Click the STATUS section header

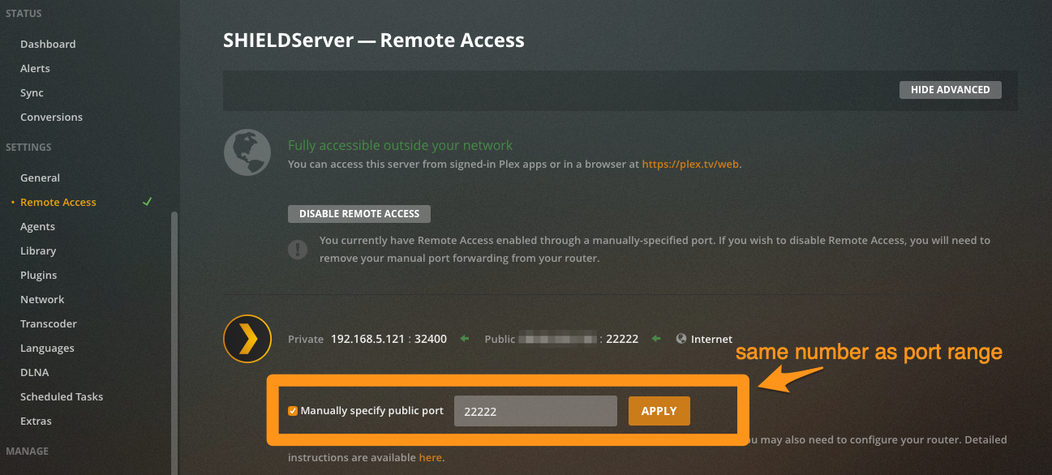point(23,13)
